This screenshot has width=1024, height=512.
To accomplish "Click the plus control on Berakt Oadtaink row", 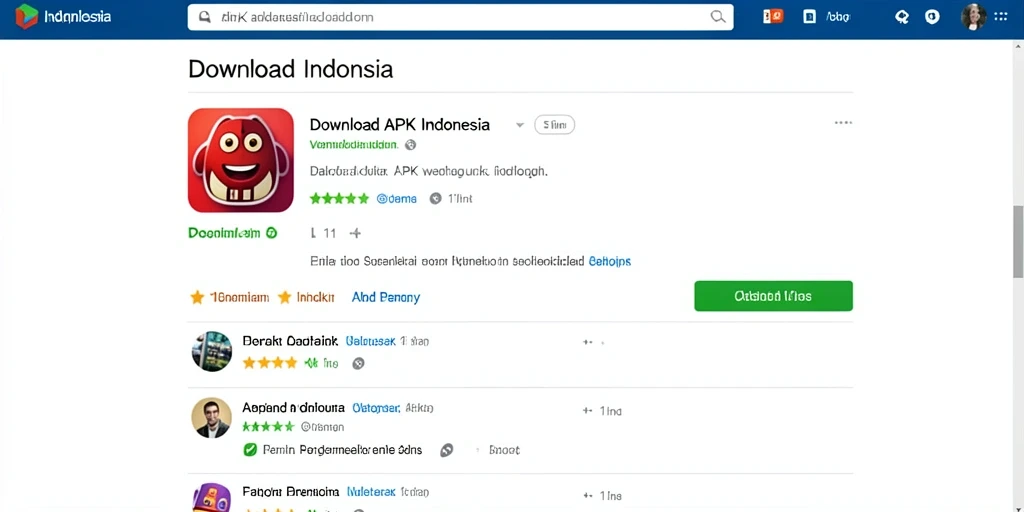I will pos(588,342).
